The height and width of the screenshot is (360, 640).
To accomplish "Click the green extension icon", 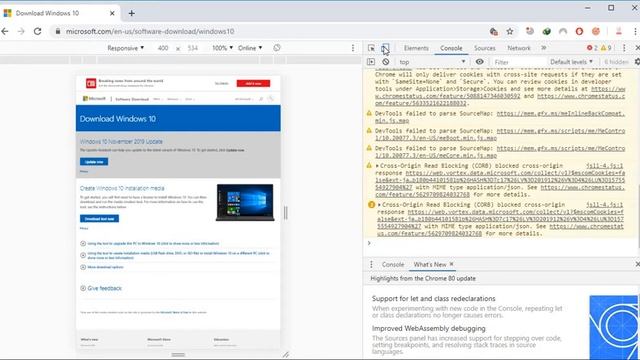I will [547, 31].
